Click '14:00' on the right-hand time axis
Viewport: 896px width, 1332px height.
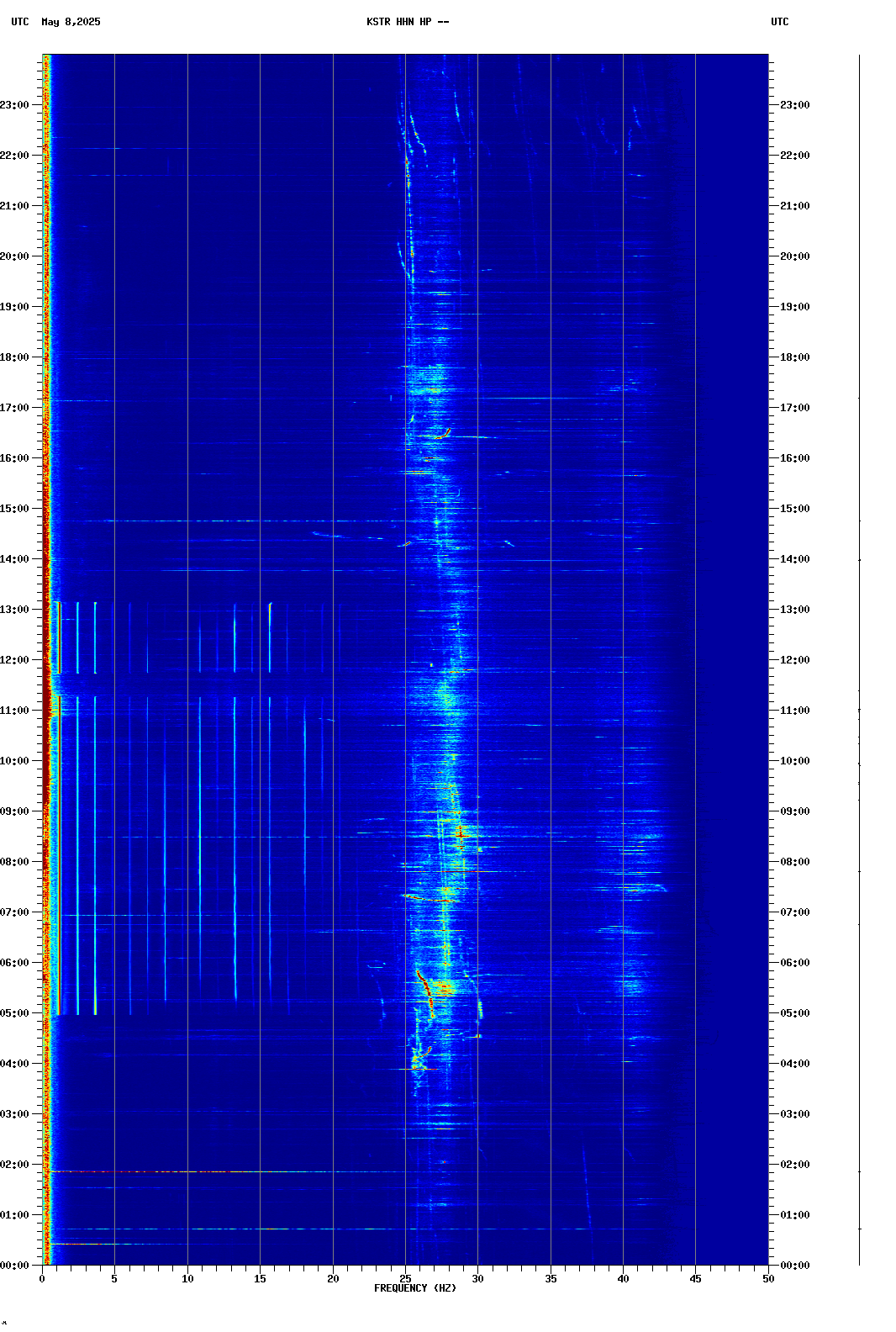[795, 559]
